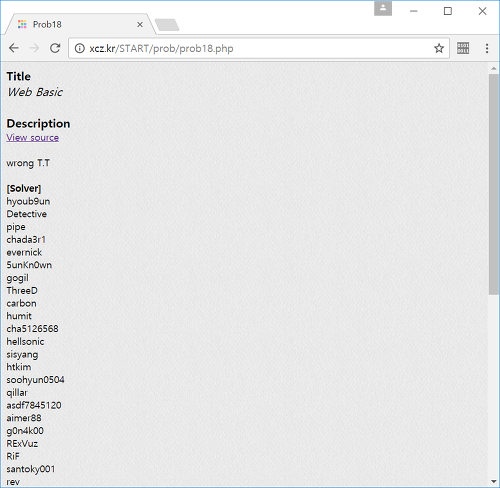This screenshot has width=500, height=488.
Task: Select solver name RiF
Action: 13,456
